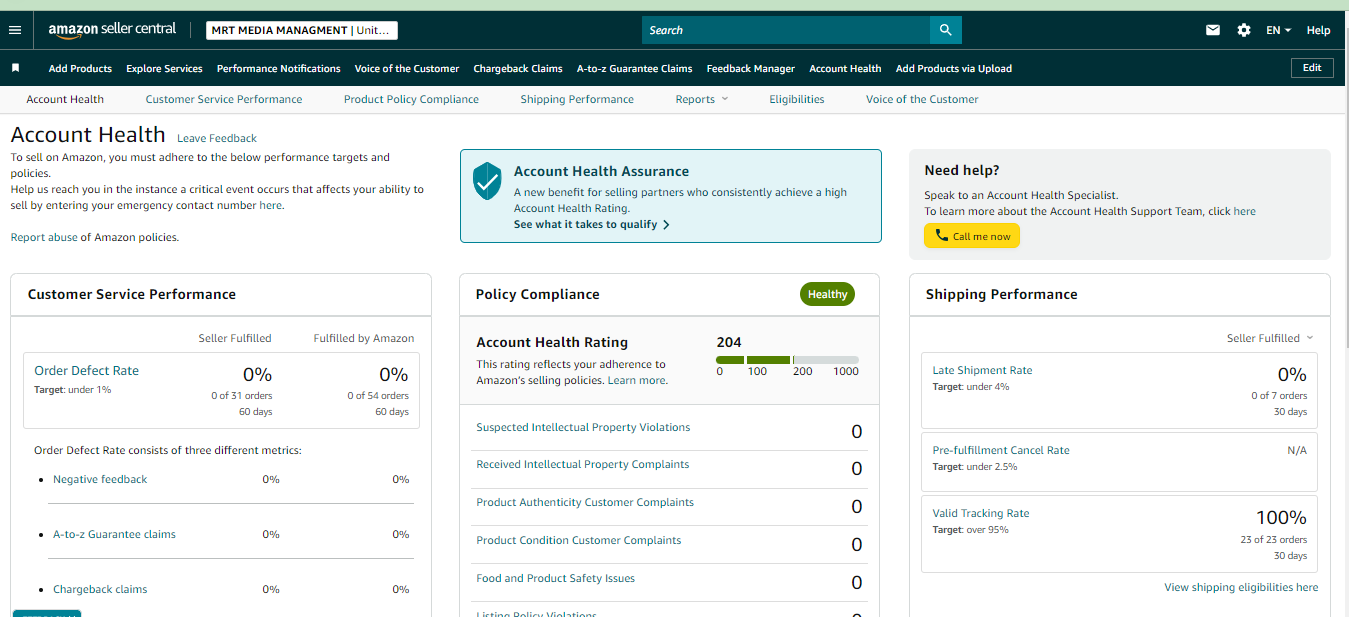Click the Amazon Seller Central logo
Image resolution: width=1349 pixels, height=617 pixels.
pos(112,30)
